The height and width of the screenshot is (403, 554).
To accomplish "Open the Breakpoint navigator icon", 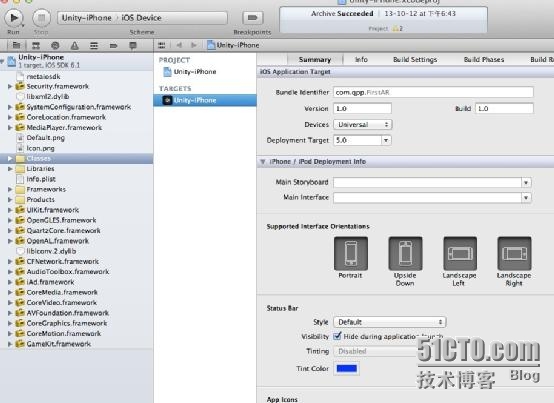I will click(113, 45).
